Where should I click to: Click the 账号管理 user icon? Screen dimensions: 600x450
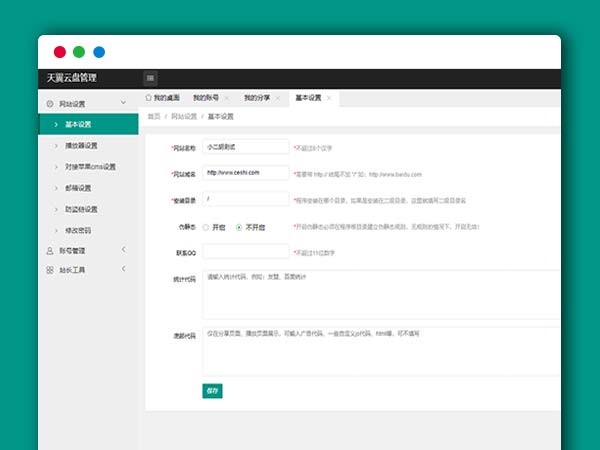pyautogui.click(x=50, y=250)
